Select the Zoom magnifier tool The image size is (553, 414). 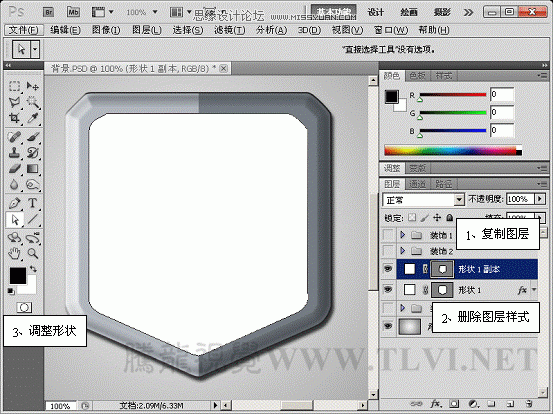pyautogui.click(x=33, y=253)
